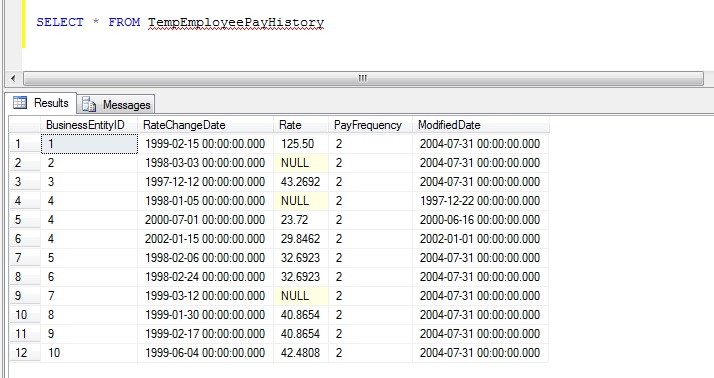The height and width of the screenshot is (378, 714).
Task: Click RateChangeDate 2000-07-01 cell
Action: click(205, 220)
